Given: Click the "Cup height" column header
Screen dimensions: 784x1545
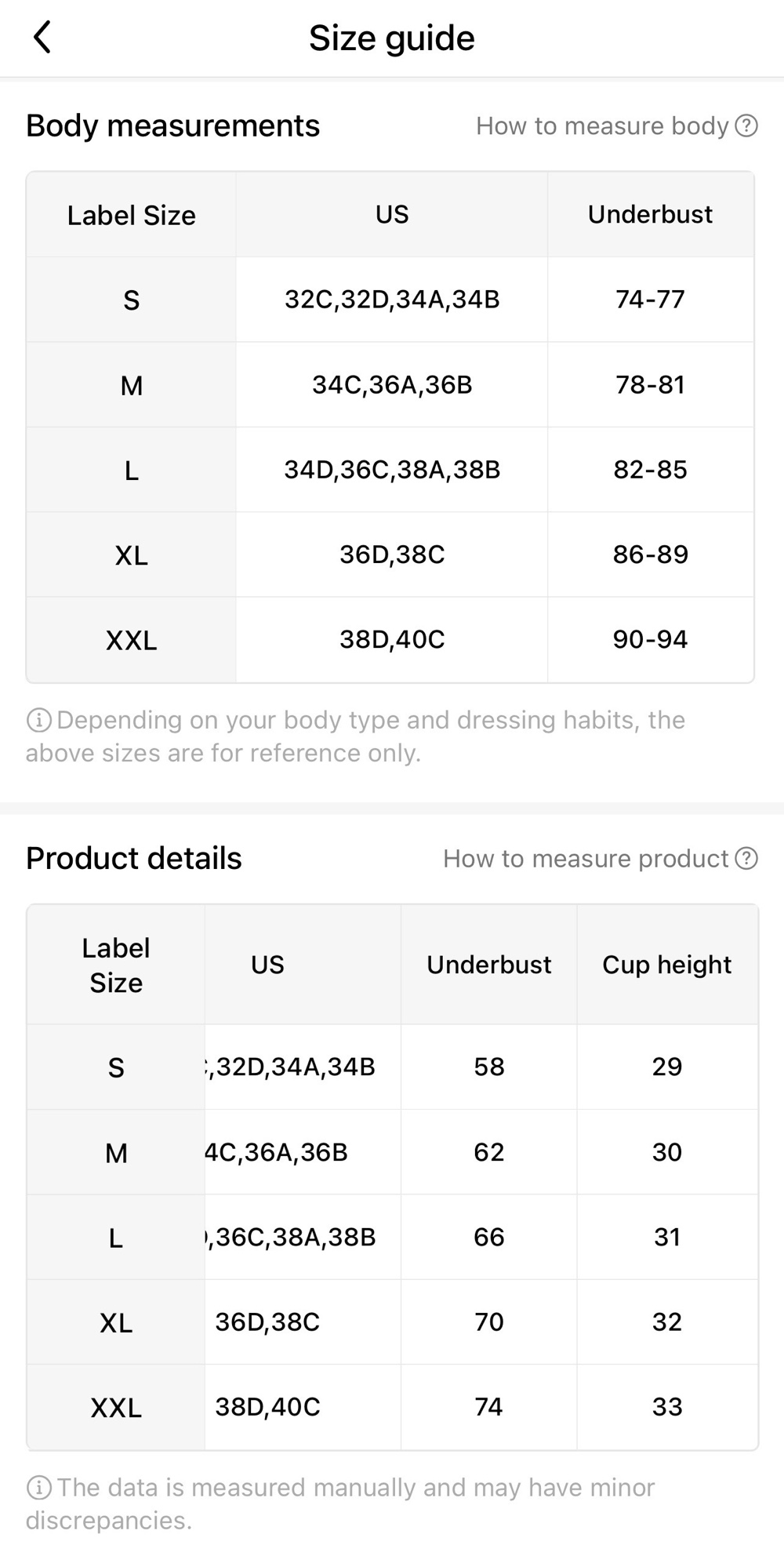Looking at the screenshot, I should click(666, 965).
